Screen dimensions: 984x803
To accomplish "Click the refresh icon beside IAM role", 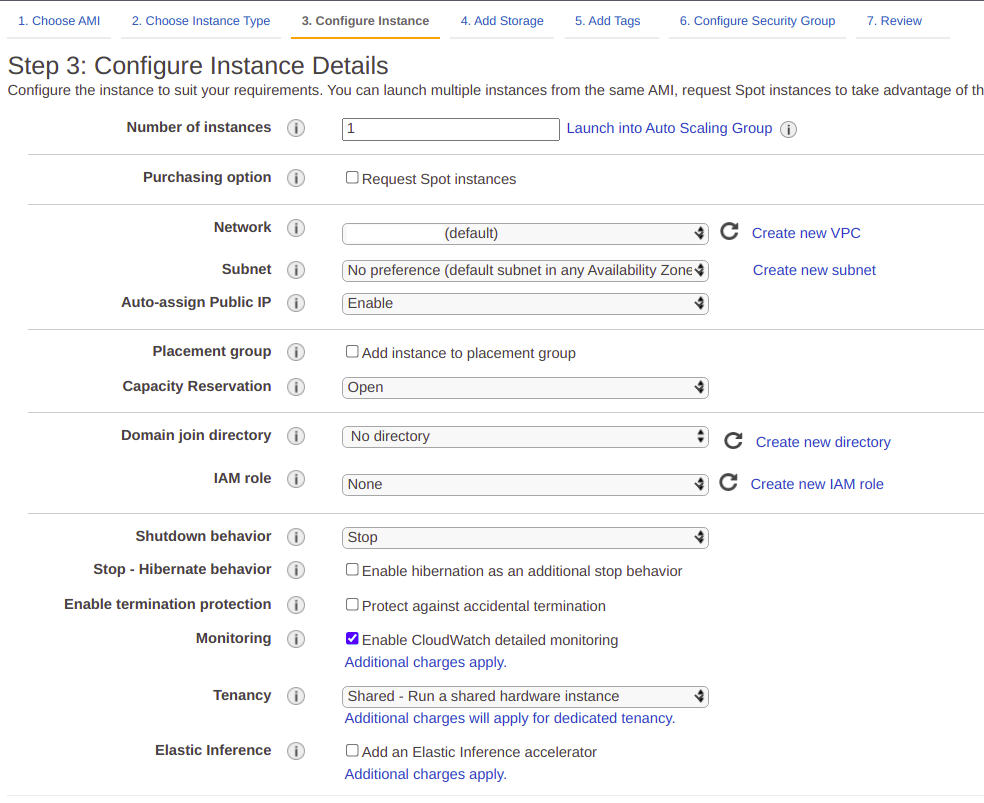I will tap(730, 483).
